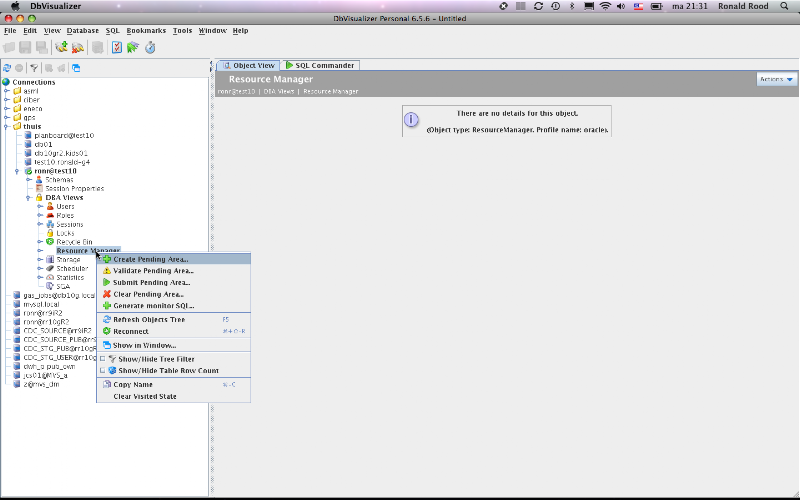The height and width of the screenshot is (500, 800).
Task: Select the Session Properties tree item
Action: pyautogui.click(x=74, y=188)
